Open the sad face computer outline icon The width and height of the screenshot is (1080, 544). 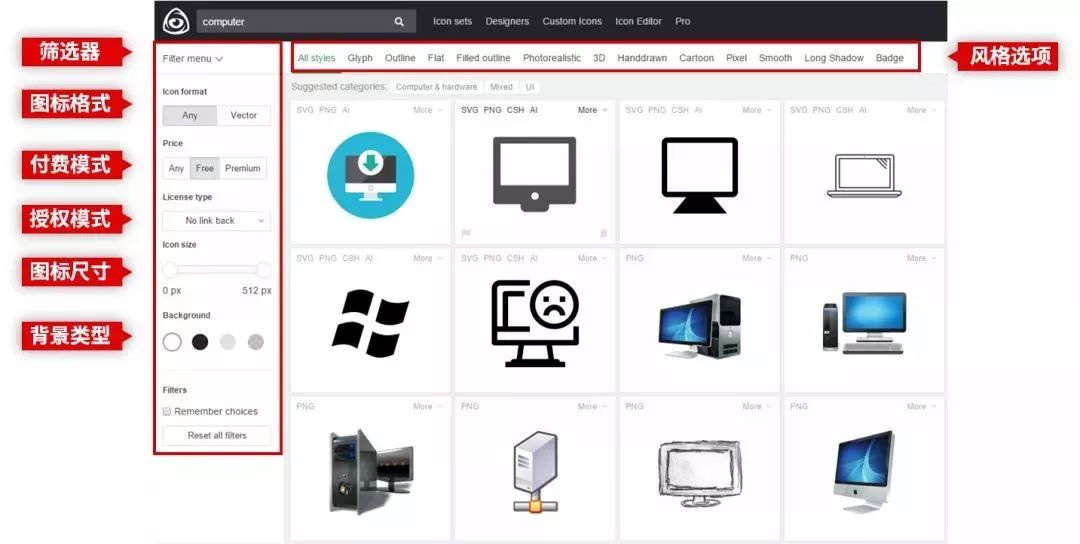point(535,323)
